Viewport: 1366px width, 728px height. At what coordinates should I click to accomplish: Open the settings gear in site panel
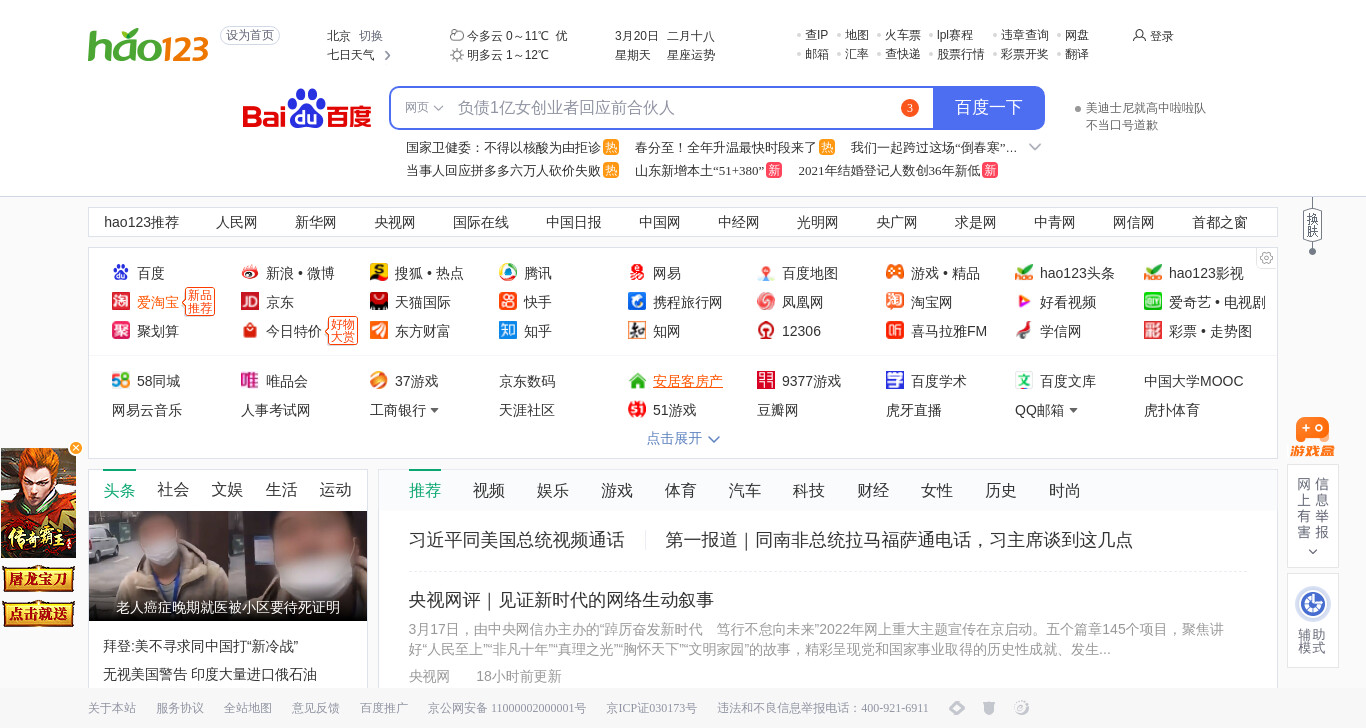click(1266, 258)
